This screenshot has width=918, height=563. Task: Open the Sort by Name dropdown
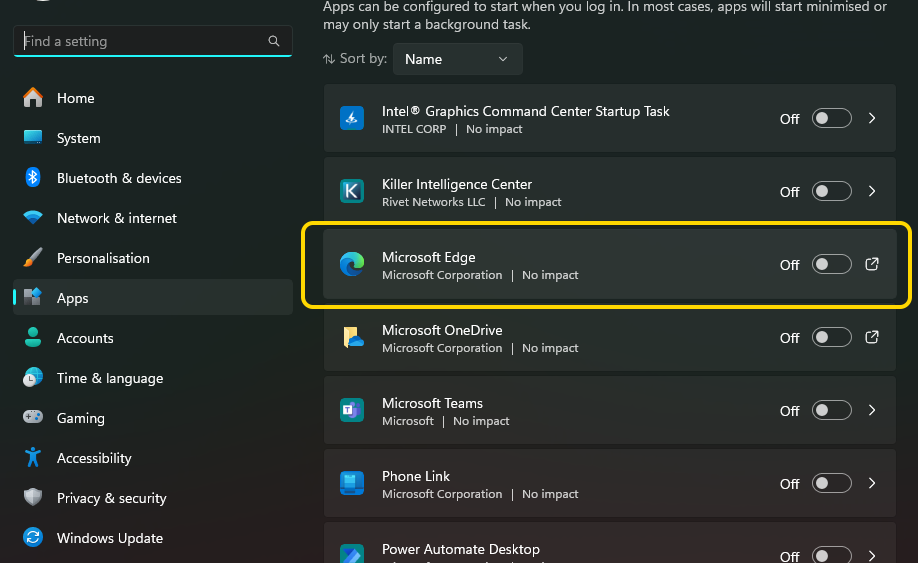tap(457, 59)
